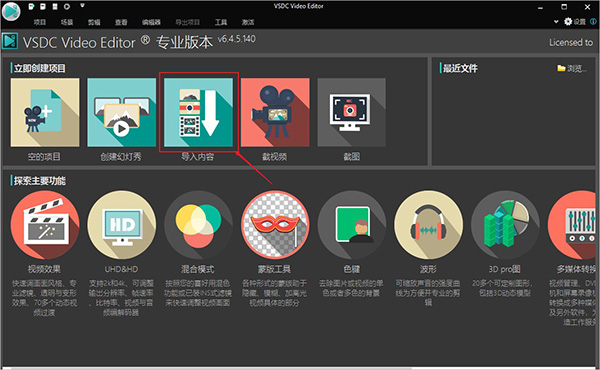Click the new project quick-access icon
Viewport: 600px width, 370px height.
[31, 7]
